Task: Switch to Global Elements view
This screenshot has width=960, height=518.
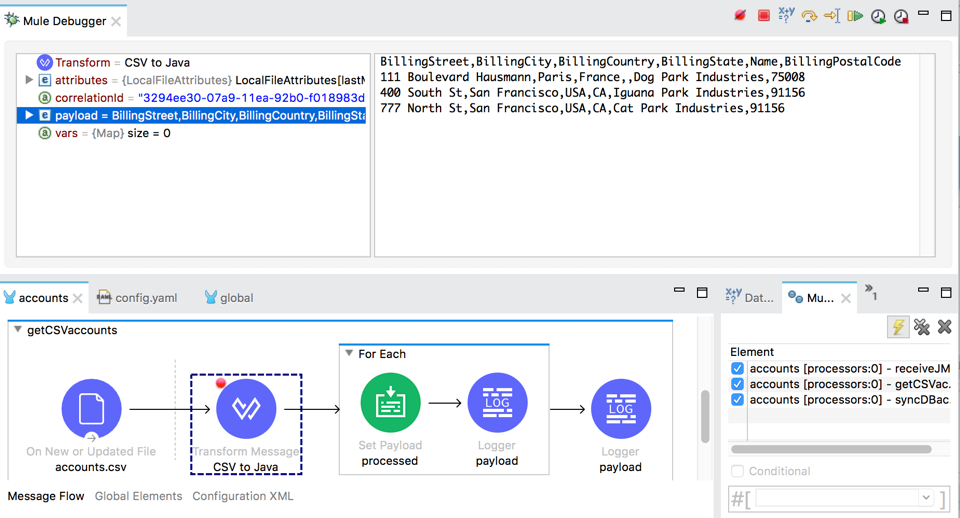Action: pyautogui.click(x=138, y=496)
